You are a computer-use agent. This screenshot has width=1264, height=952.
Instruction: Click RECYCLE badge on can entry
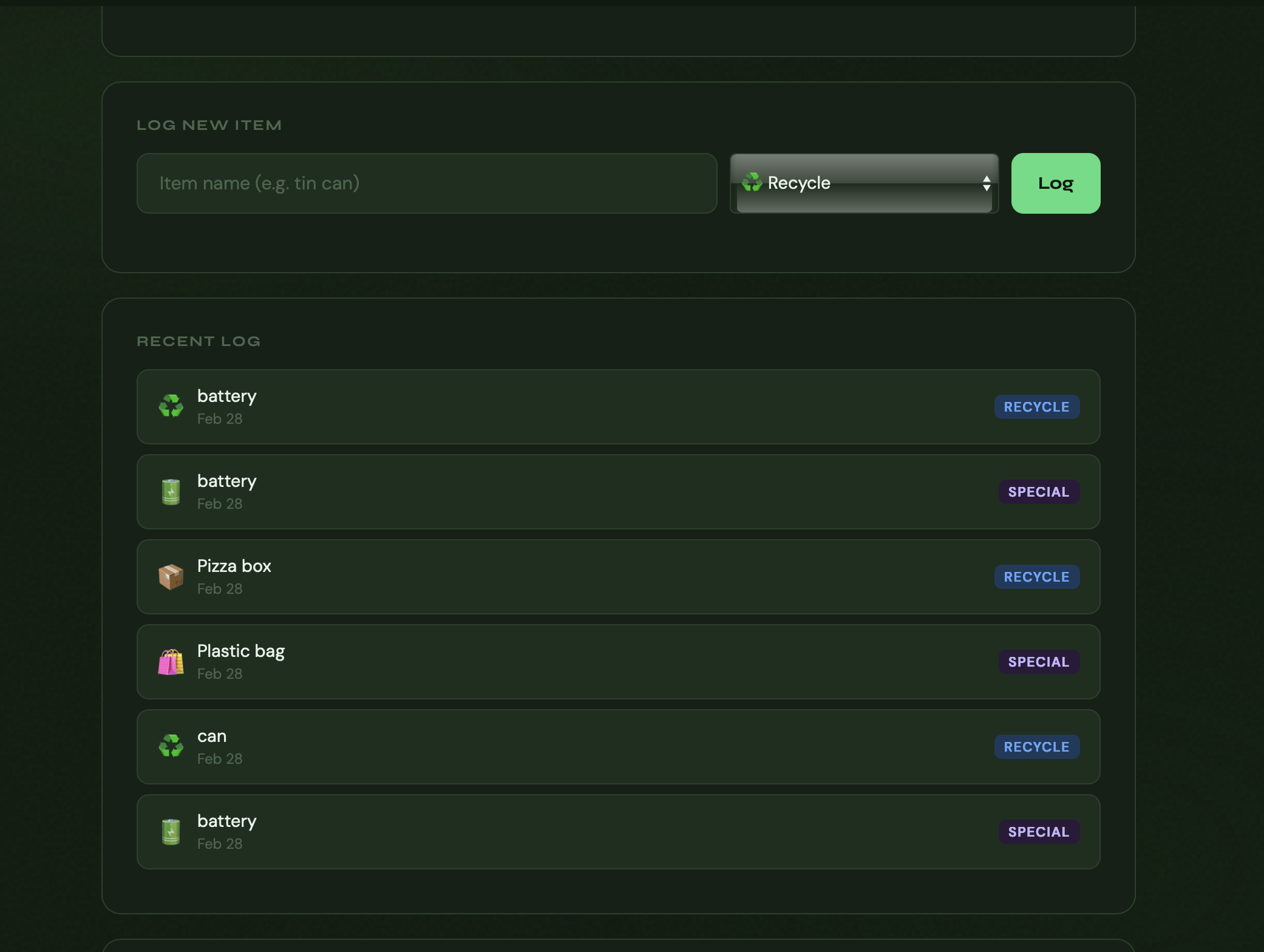coord(1036,747)
